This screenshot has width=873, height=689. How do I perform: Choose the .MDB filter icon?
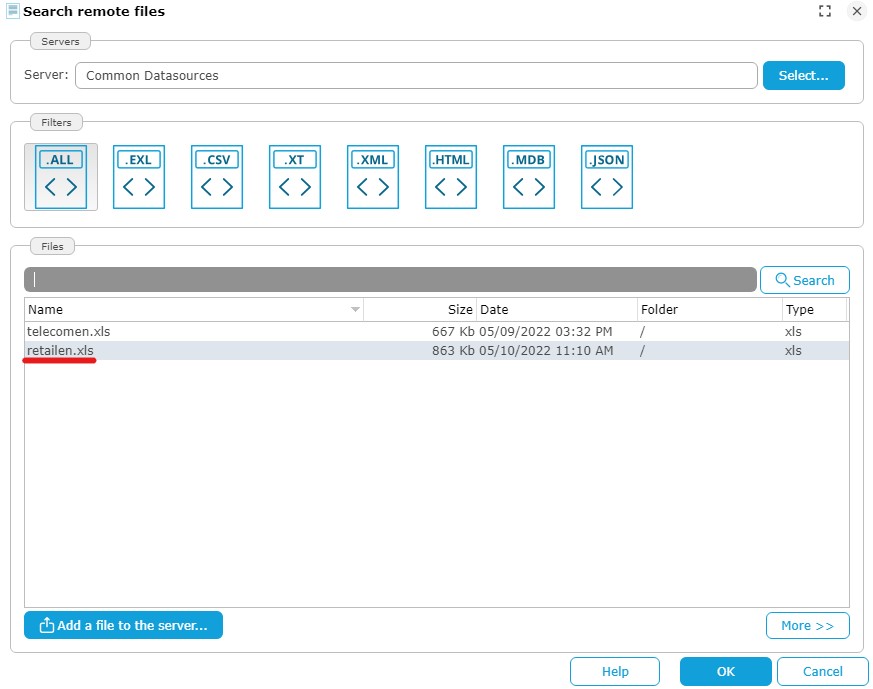tap(529, 177)
